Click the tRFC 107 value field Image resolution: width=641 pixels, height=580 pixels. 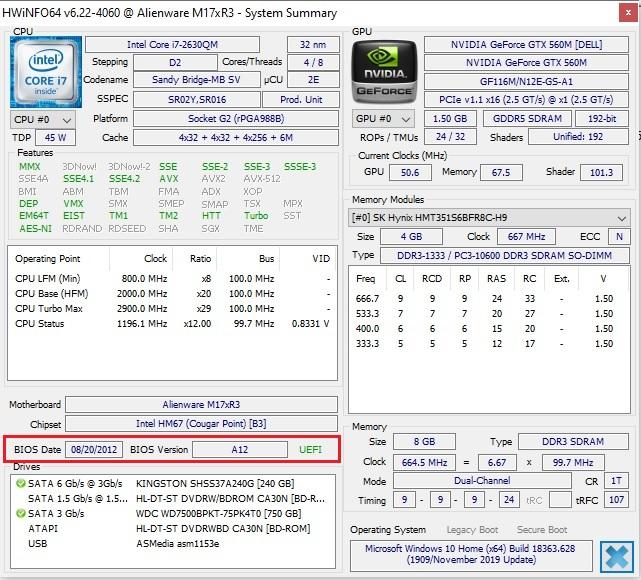point(616,499)
